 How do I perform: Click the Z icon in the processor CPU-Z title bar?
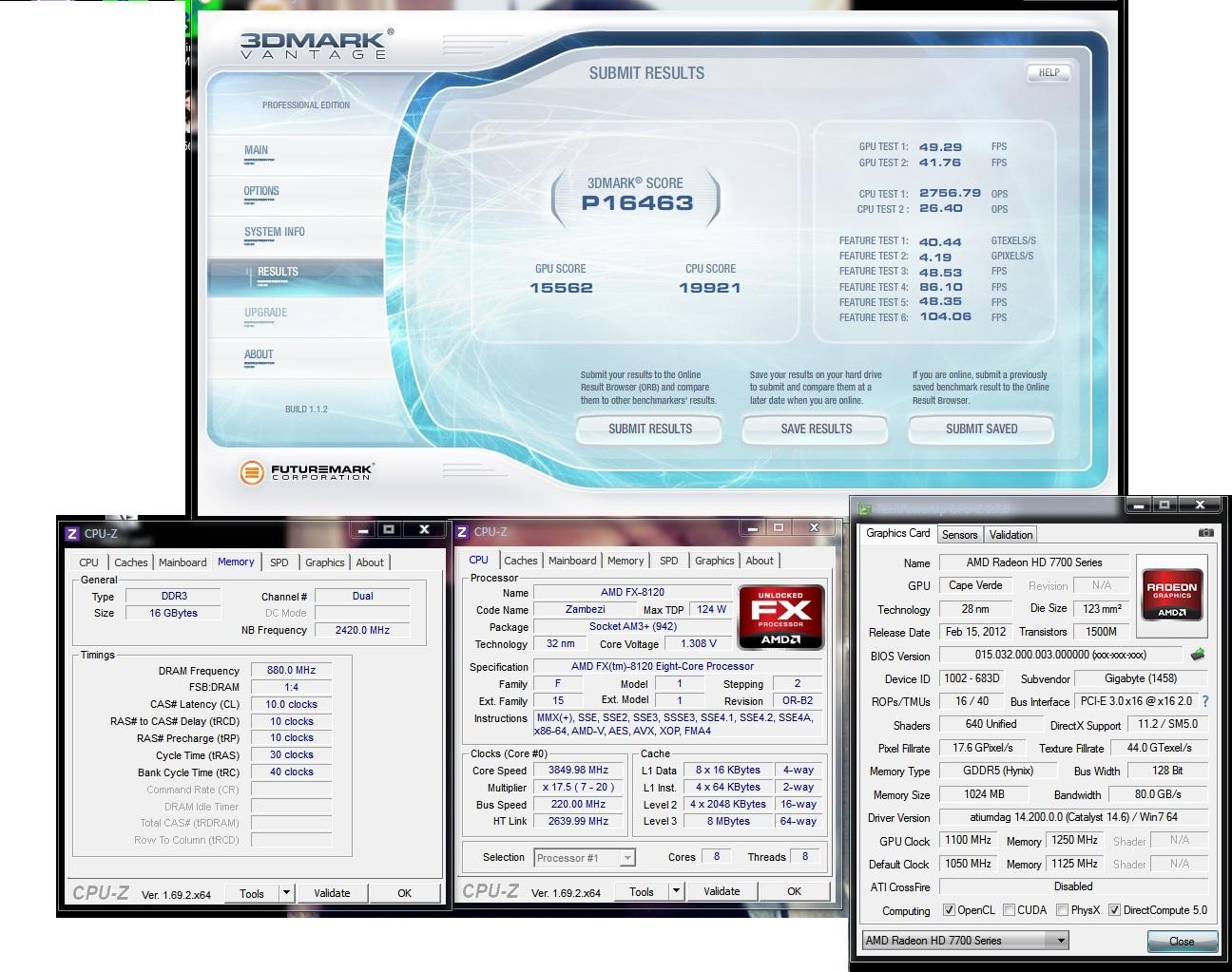tap(462, 532)
